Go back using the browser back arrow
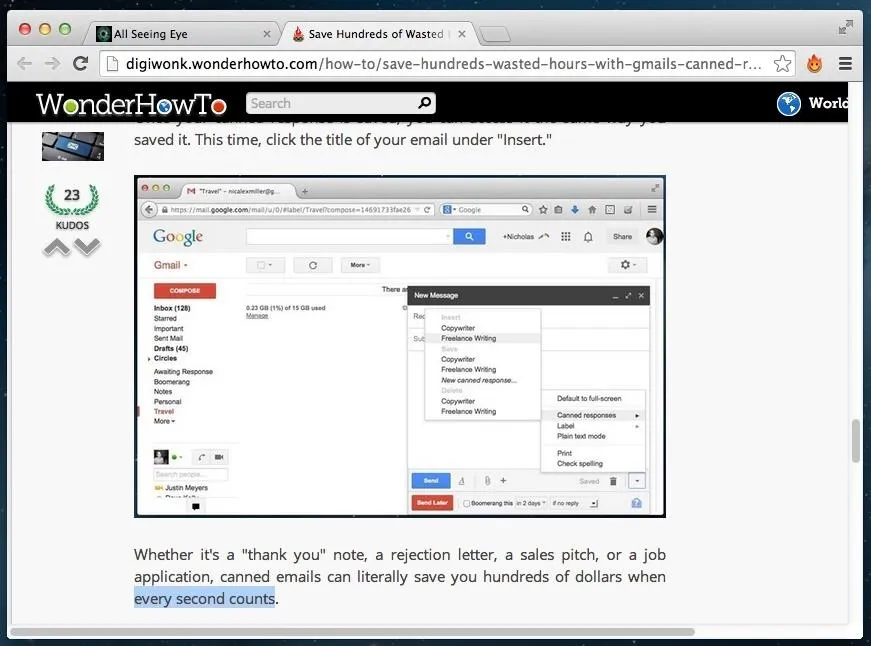Viewport: 871px width, 646px height. (24, 64)
